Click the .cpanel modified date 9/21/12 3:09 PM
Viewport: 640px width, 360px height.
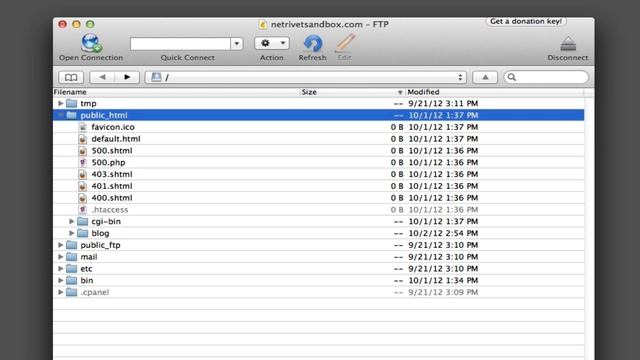pos(443,292)
